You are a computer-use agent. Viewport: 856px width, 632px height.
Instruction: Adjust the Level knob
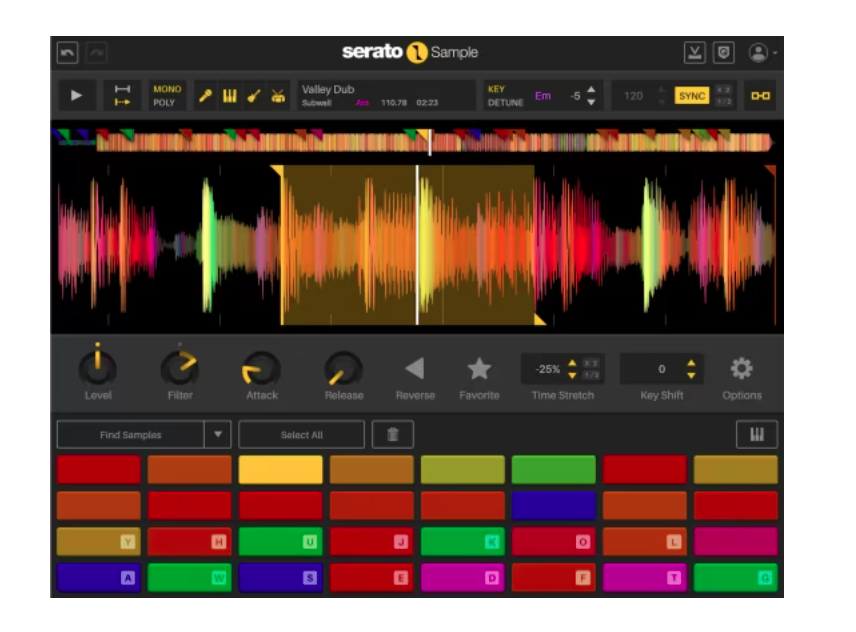tap(98, 368)
